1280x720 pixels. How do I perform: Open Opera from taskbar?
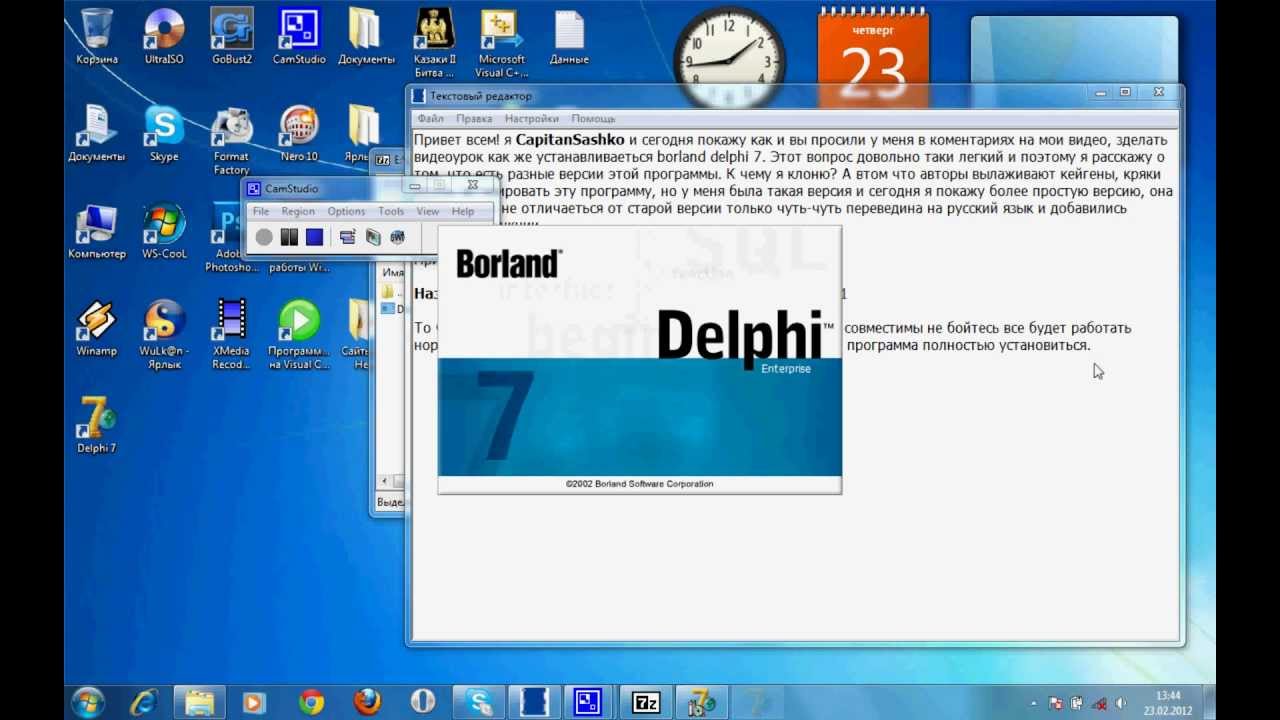[x=422, y=702]
